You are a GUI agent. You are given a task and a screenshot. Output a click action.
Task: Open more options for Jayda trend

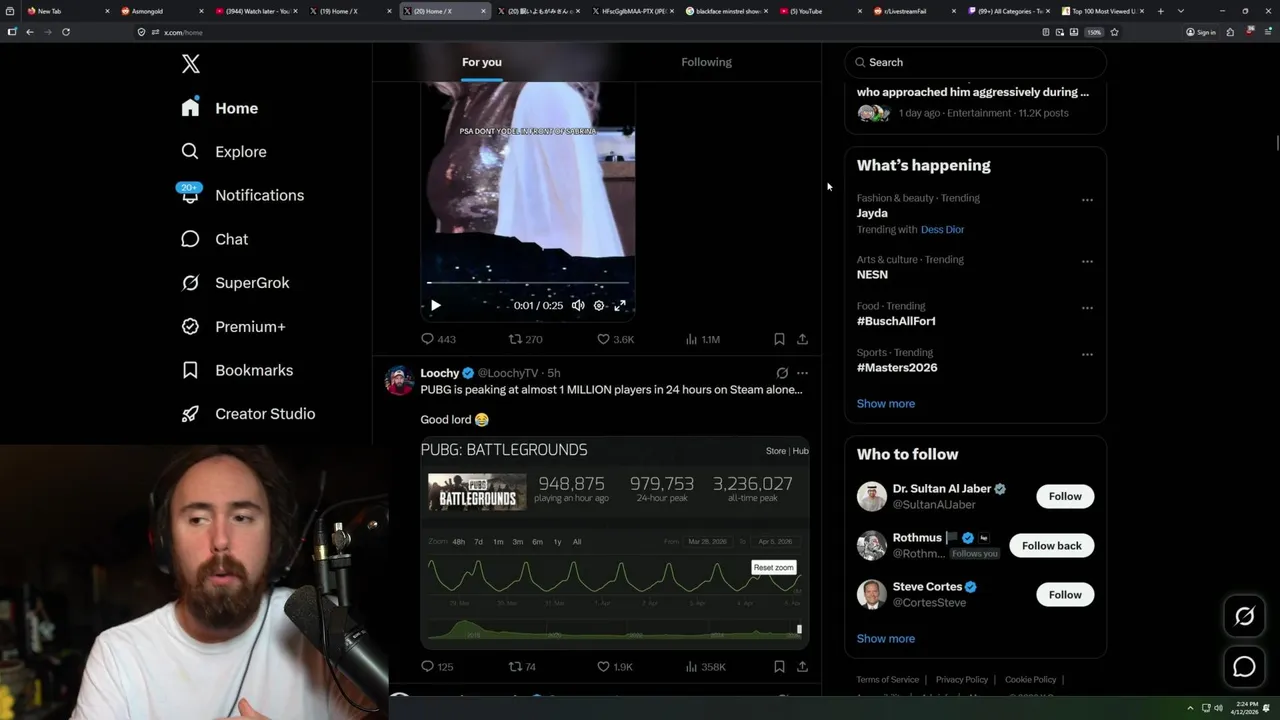1087,200
